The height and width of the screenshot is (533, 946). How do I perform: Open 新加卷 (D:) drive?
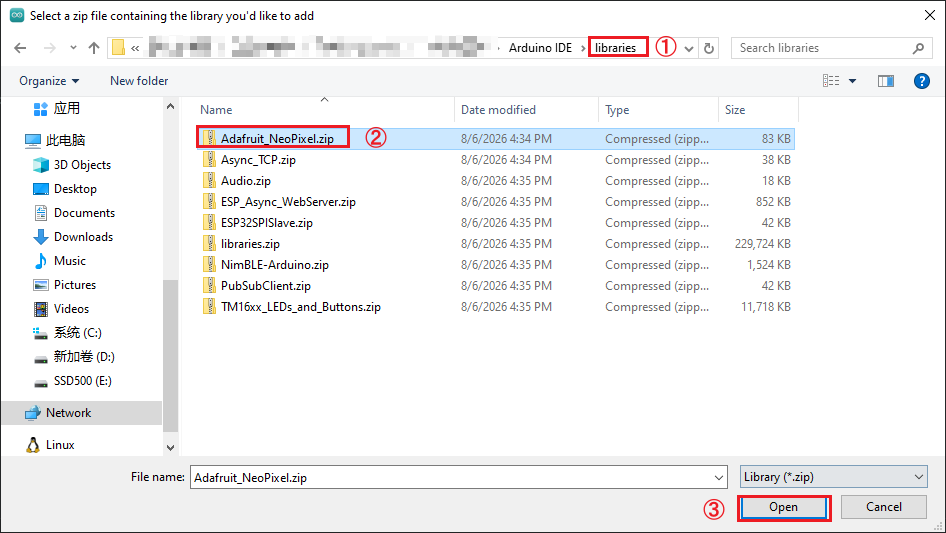click(x=84, y=357)
